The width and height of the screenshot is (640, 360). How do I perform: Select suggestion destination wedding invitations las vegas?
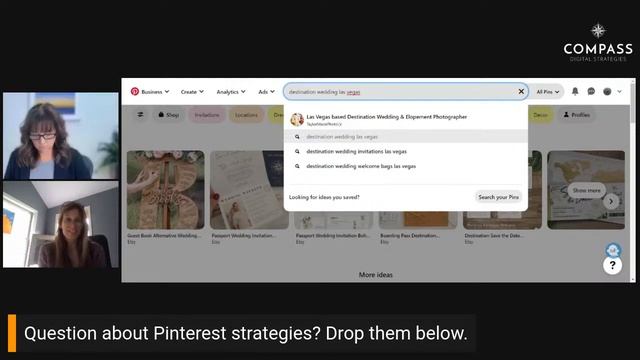pyautogui.click(x=406, y=151)
